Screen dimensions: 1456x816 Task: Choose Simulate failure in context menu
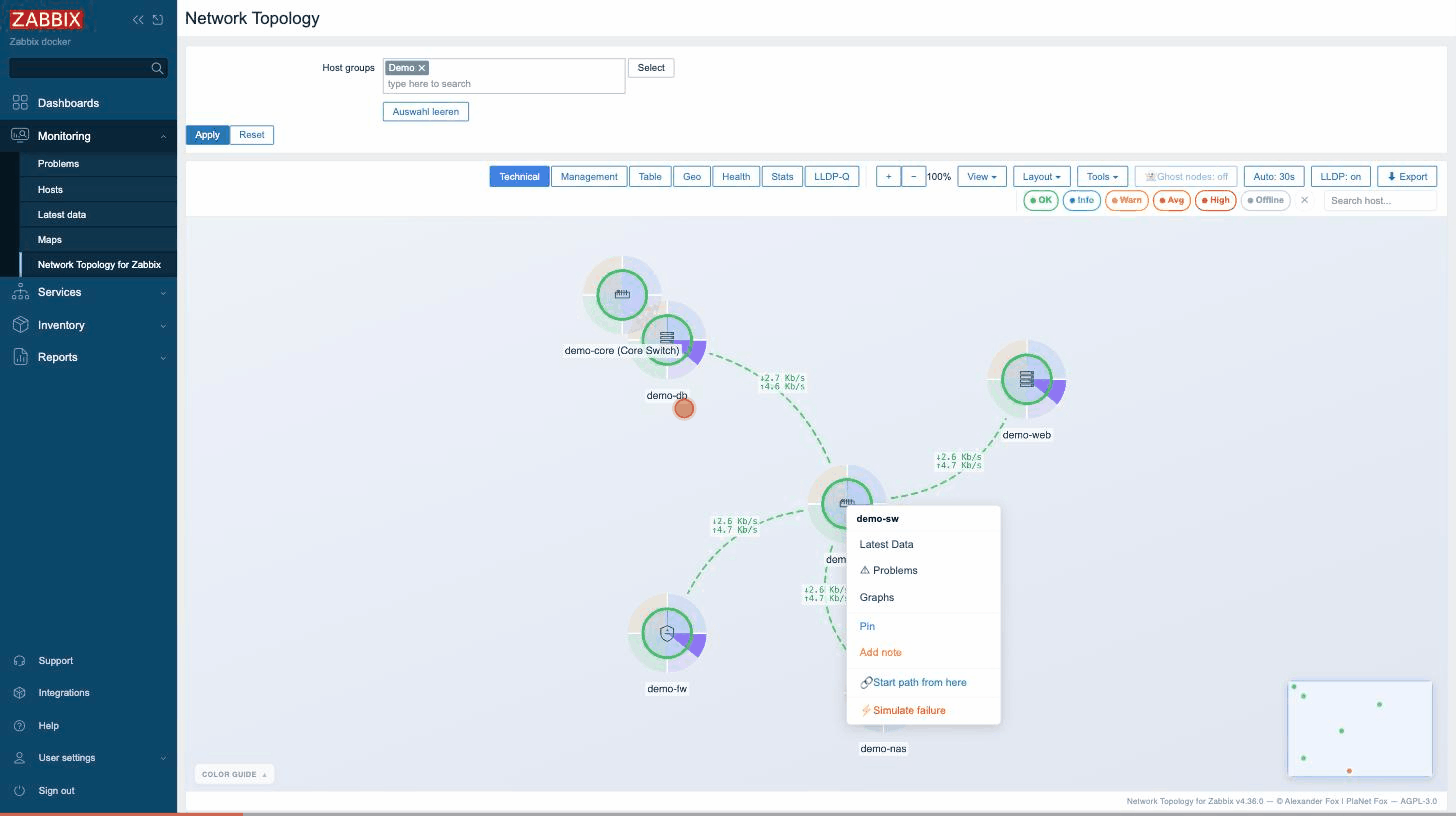[x=923, y=711]
